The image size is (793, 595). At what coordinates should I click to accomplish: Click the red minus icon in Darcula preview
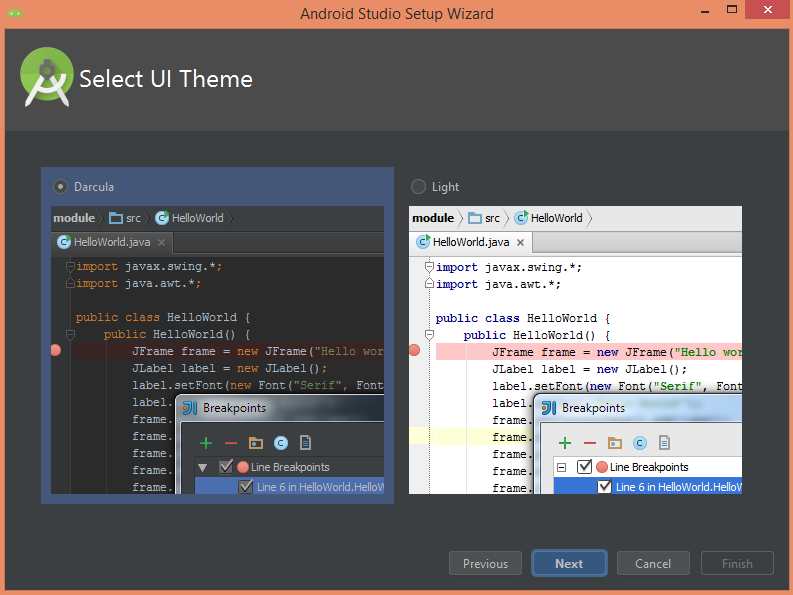pyautogui.click(x=231, y=443)
